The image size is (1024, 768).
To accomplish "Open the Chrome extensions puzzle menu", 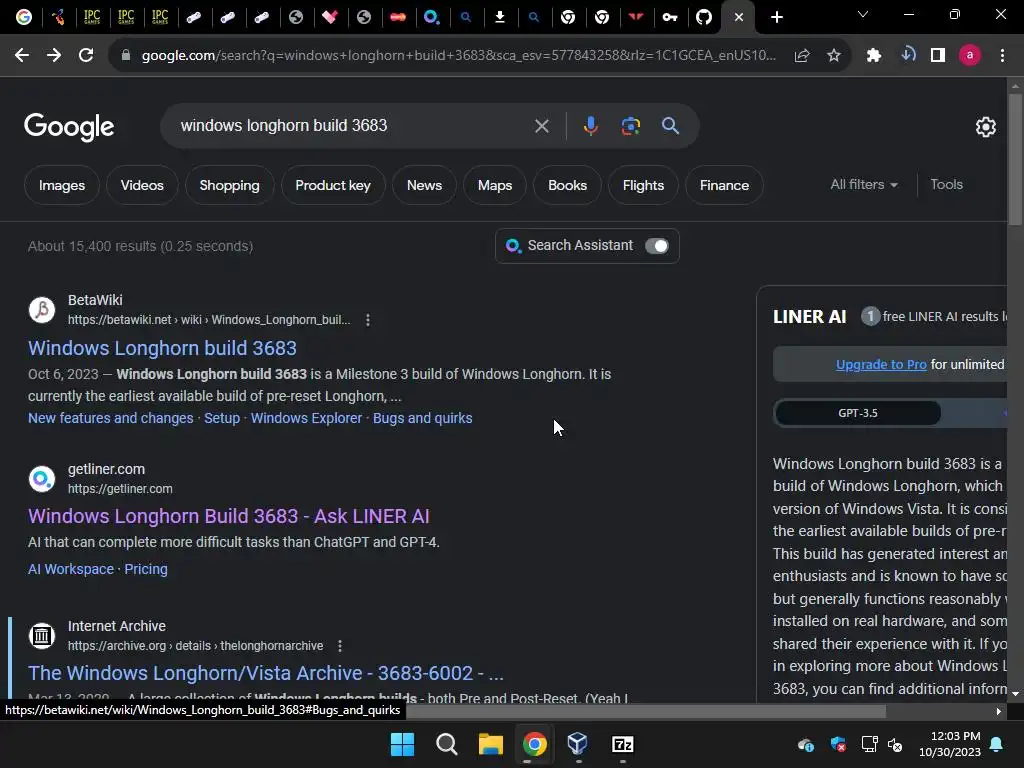I will click(x=874, y=56).
